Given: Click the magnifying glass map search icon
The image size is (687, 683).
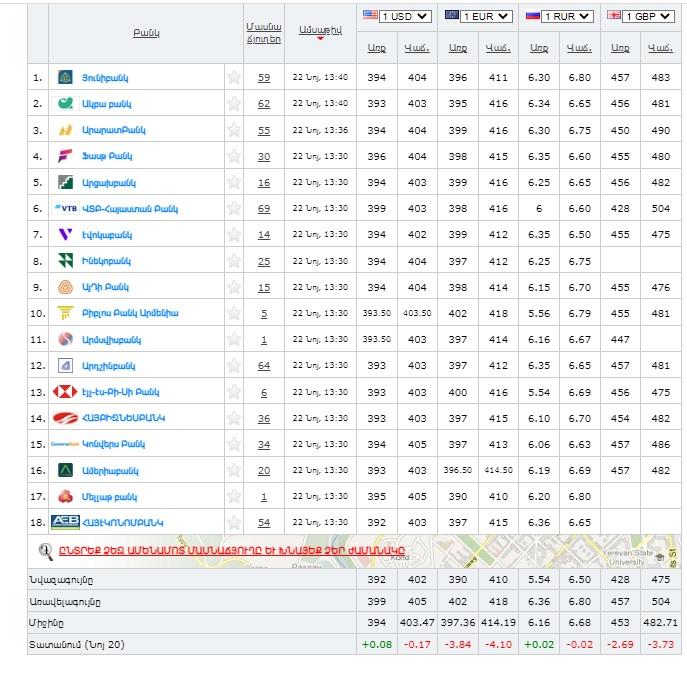Looking at the screenshot, I should pyautogui.click(x=46, y=550).
